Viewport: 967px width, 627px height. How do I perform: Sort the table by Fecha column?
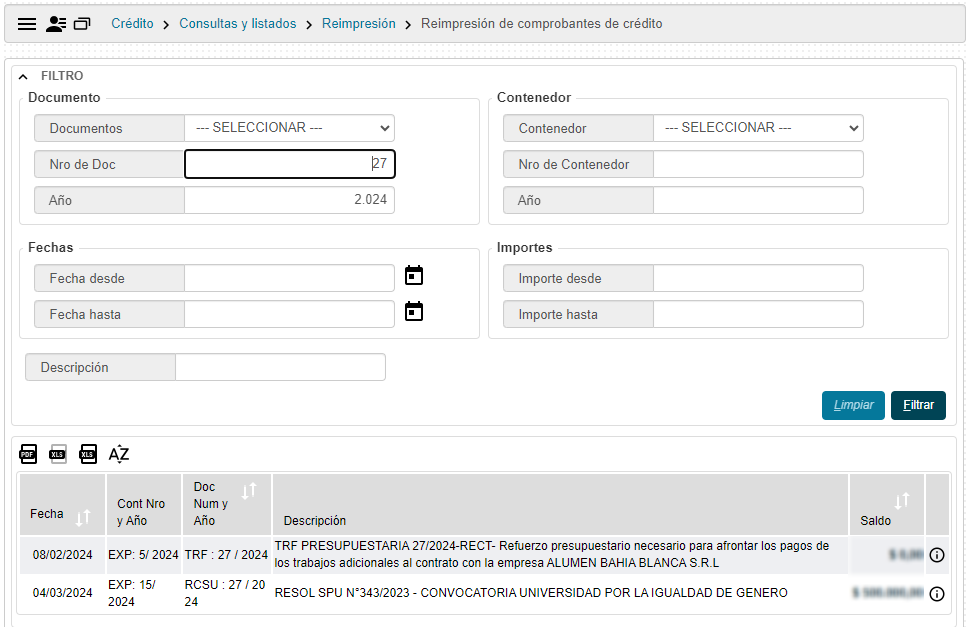(x=83, y=516)
